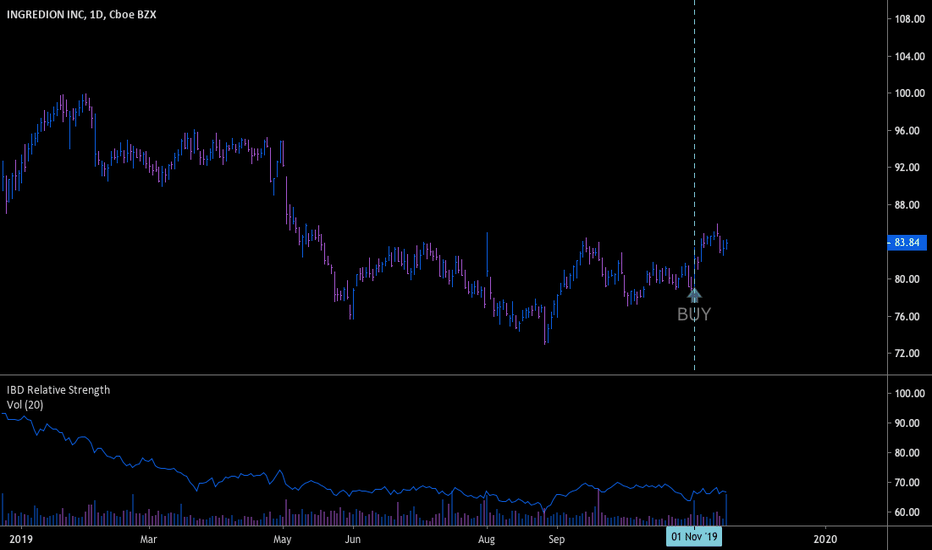Click the 90.00 label on indicator axis
932x550 pixels.
[907, 423]
